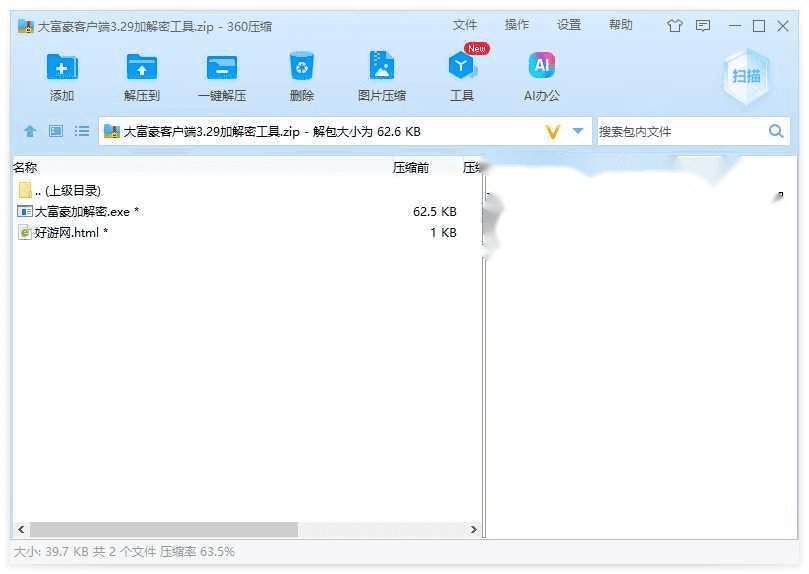This screenshot has width=809, height=574.
Task: Sort by the 名称 column header
Action: coord(25,167)
